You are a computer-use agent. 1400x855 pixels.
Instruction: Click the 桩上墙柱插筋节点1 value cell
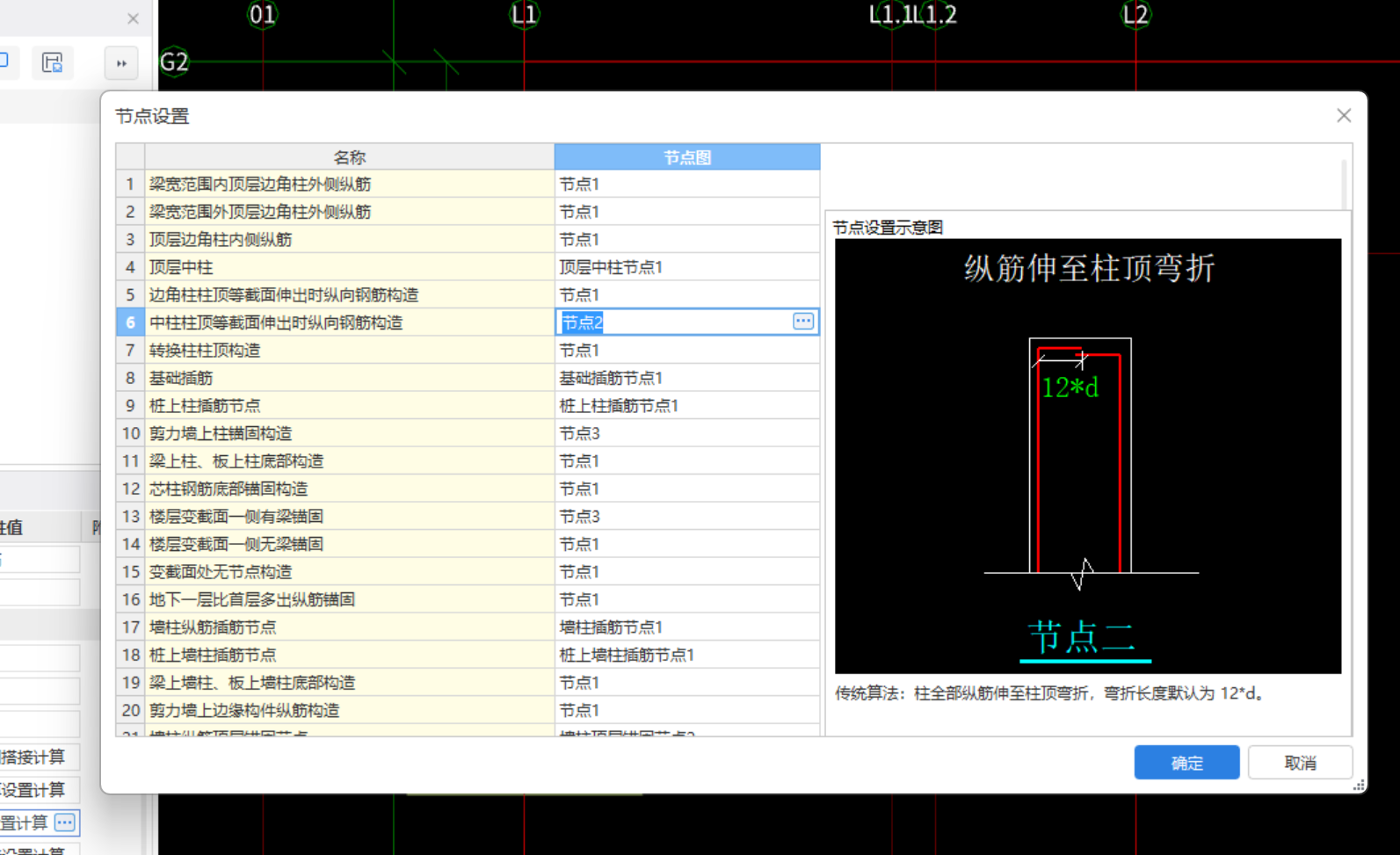click(x=686, y=655)
